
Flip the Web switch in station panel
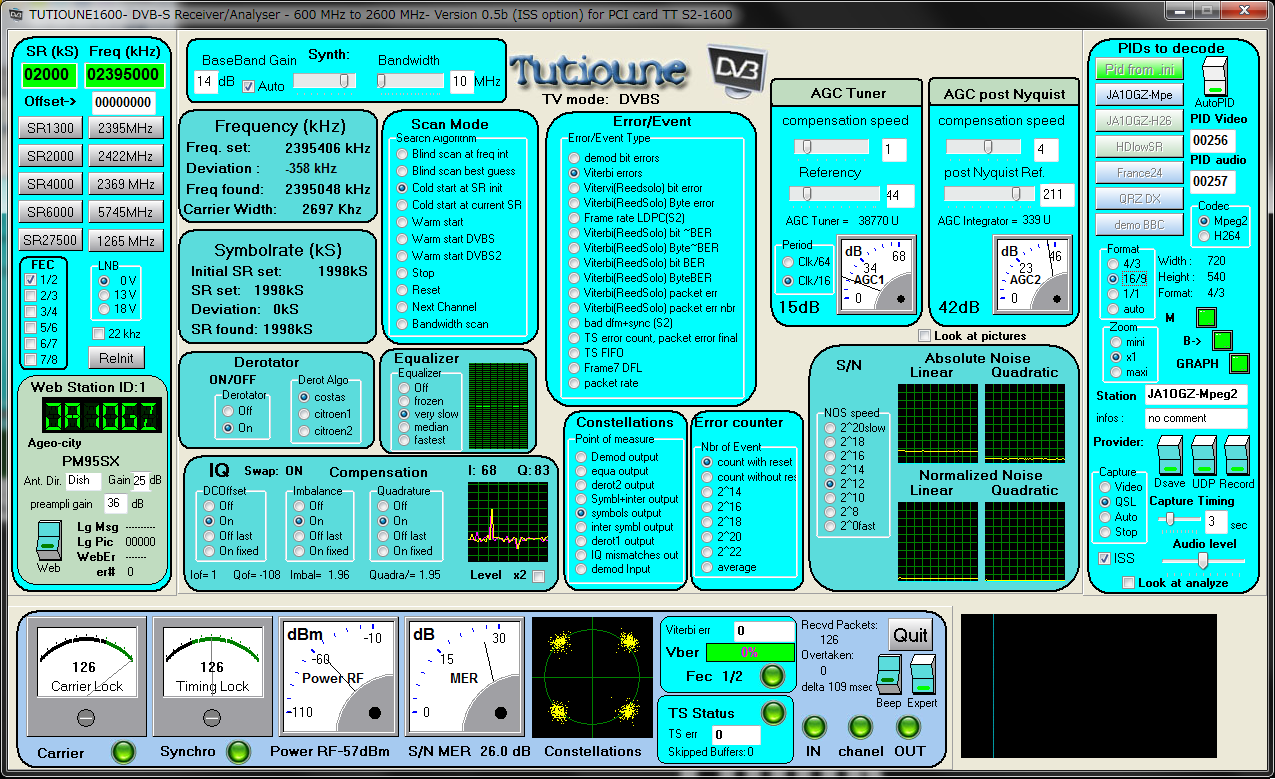pos(48,540)
